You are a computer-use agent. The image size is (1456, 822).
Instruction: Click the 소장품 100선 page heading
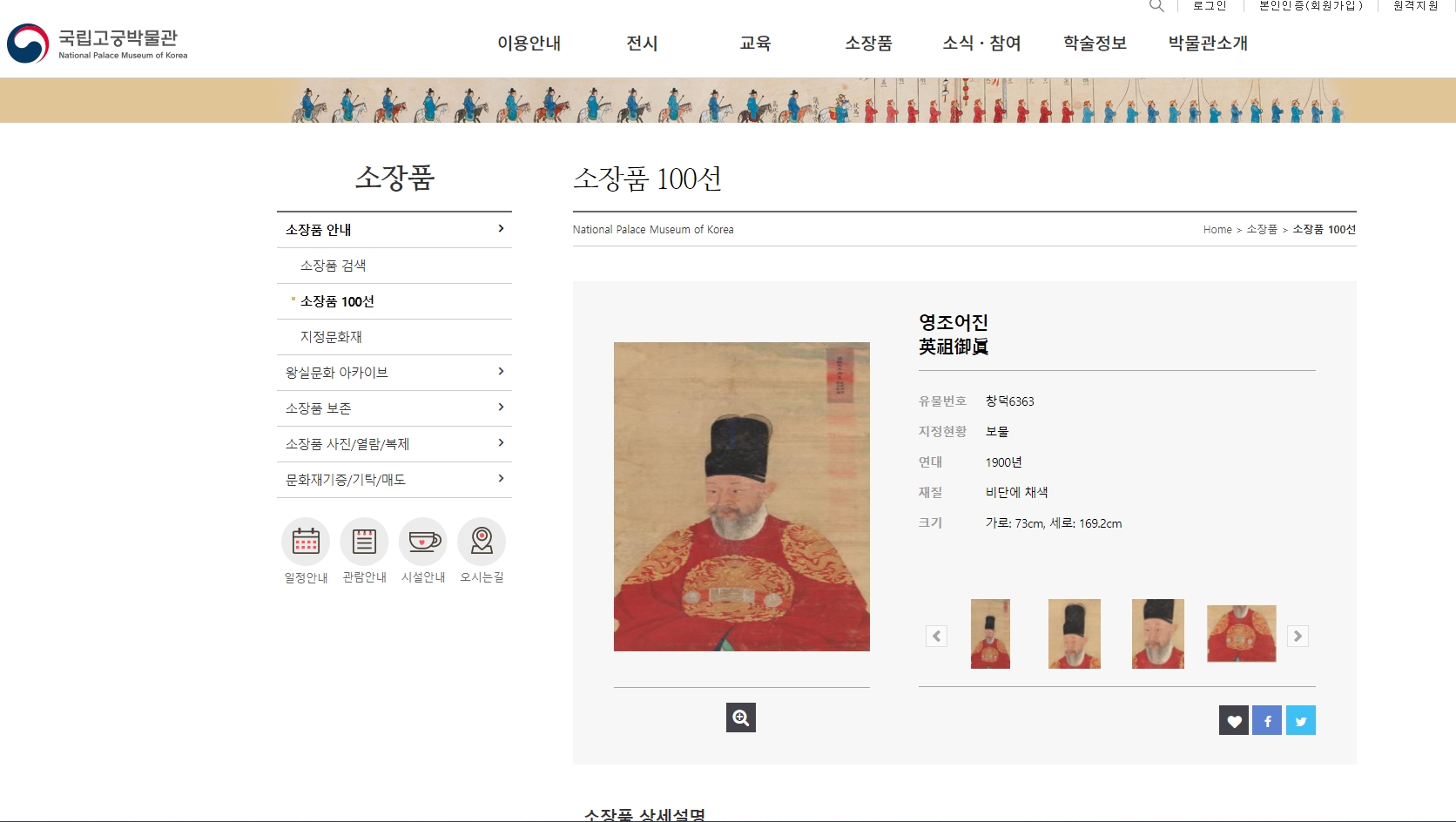coord(647,179)
